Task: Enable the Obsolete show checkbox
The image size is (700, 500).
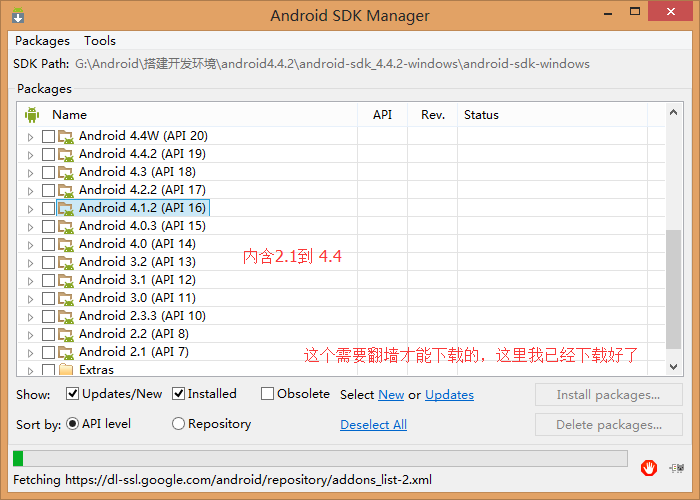Action: [267, 394]
